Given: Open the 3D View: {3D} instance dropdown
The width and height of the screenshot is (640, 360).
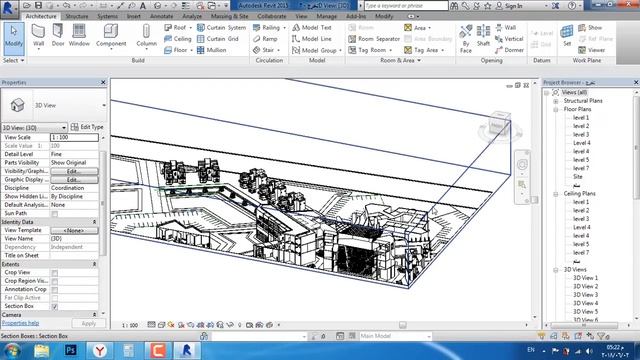Looking at the screenshot, I should (x=34, y=128).
